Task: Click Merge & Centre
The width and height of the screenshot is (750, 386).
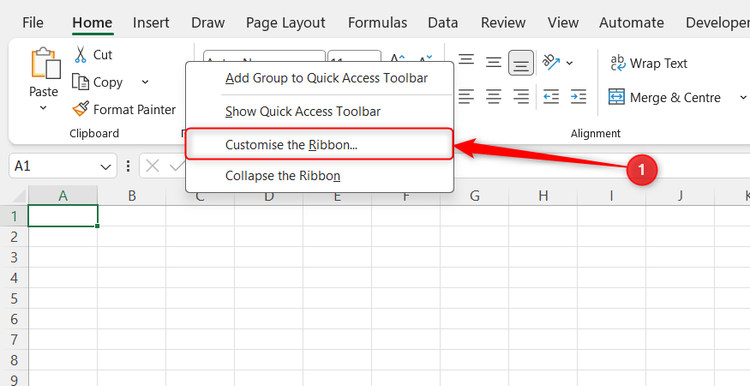Action: 664,98
